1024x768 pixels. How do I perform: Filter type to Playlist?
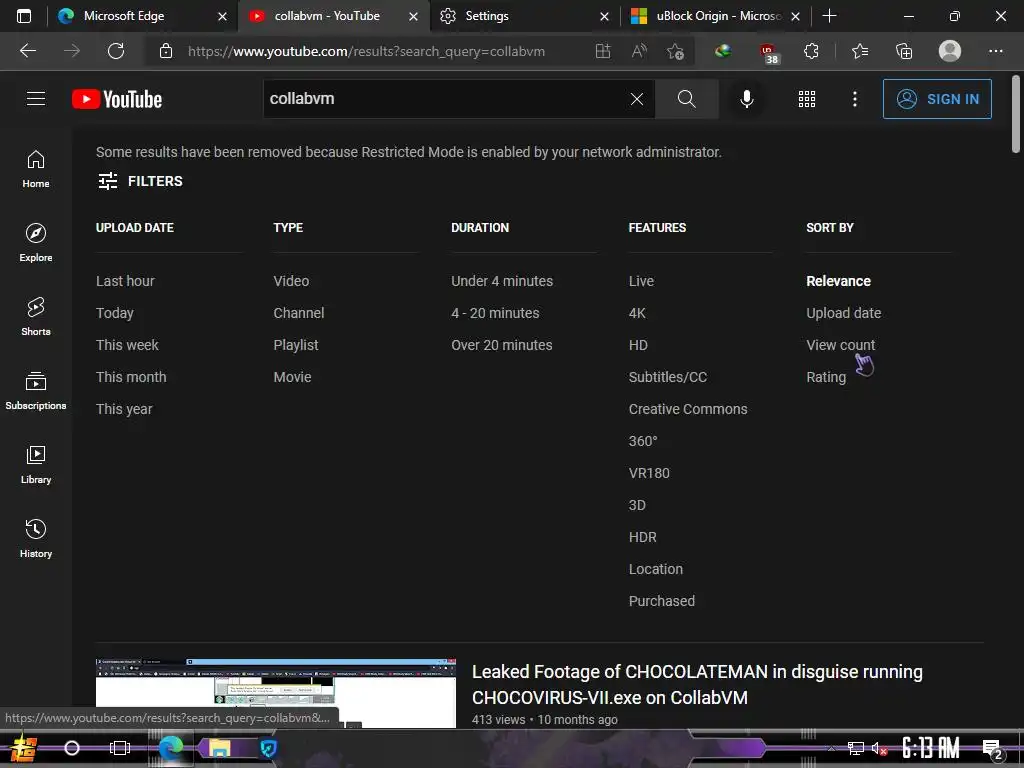[296, 345]
